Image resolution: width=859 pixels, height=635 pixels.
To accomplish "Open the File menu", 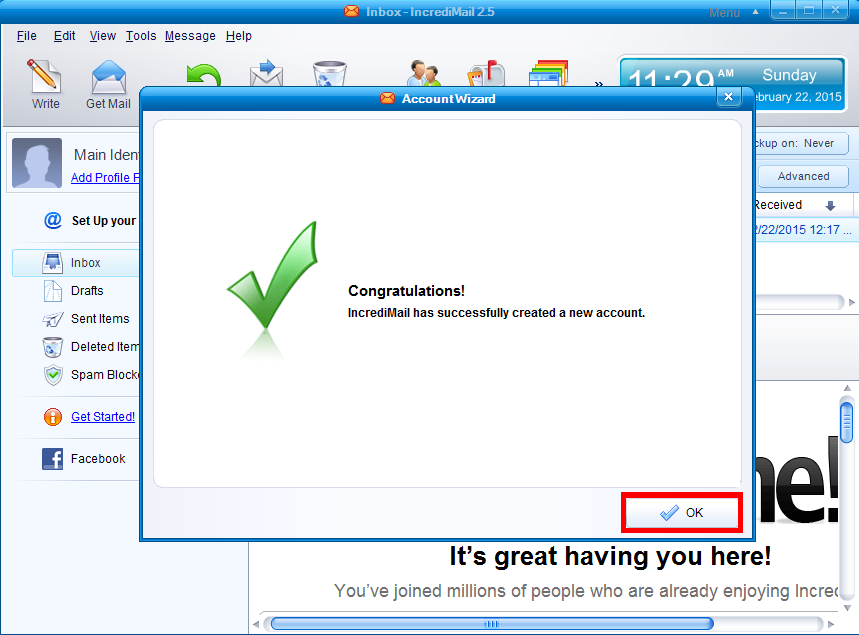I will 27,36.
